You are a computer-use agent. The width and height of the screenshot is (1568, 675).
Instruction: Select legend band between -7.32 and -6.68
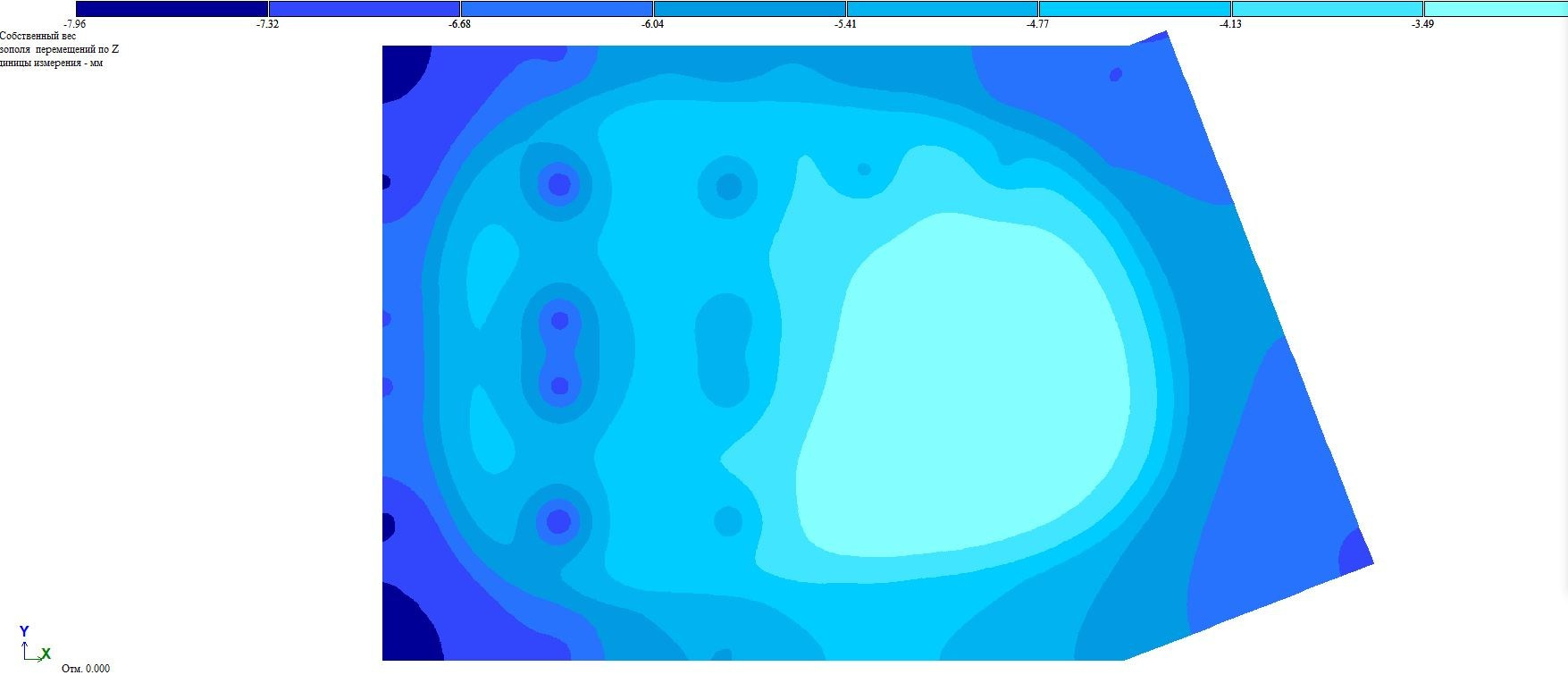tap(364, 9)
